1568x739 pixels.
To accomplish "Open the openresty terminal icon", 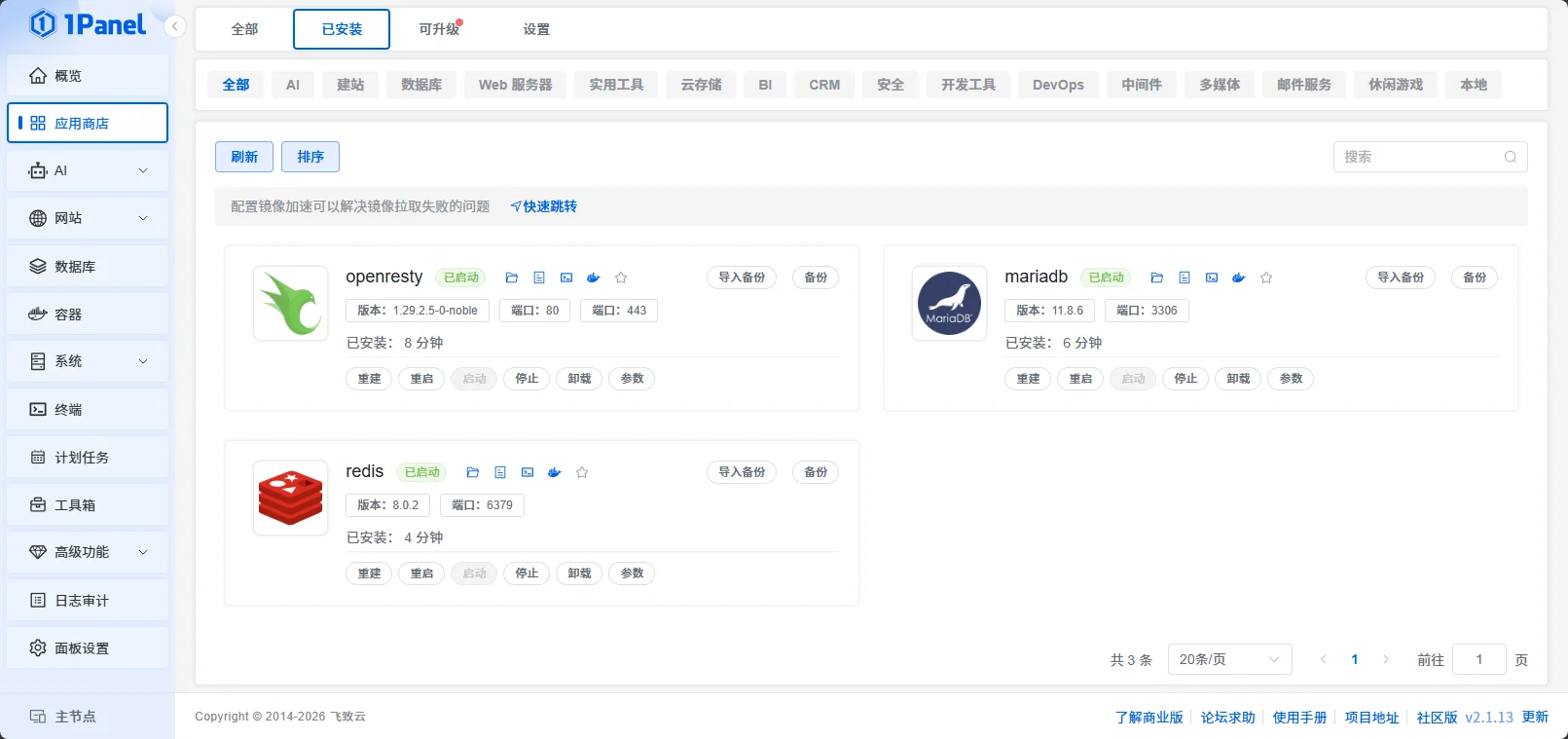I will pos(566,277).
